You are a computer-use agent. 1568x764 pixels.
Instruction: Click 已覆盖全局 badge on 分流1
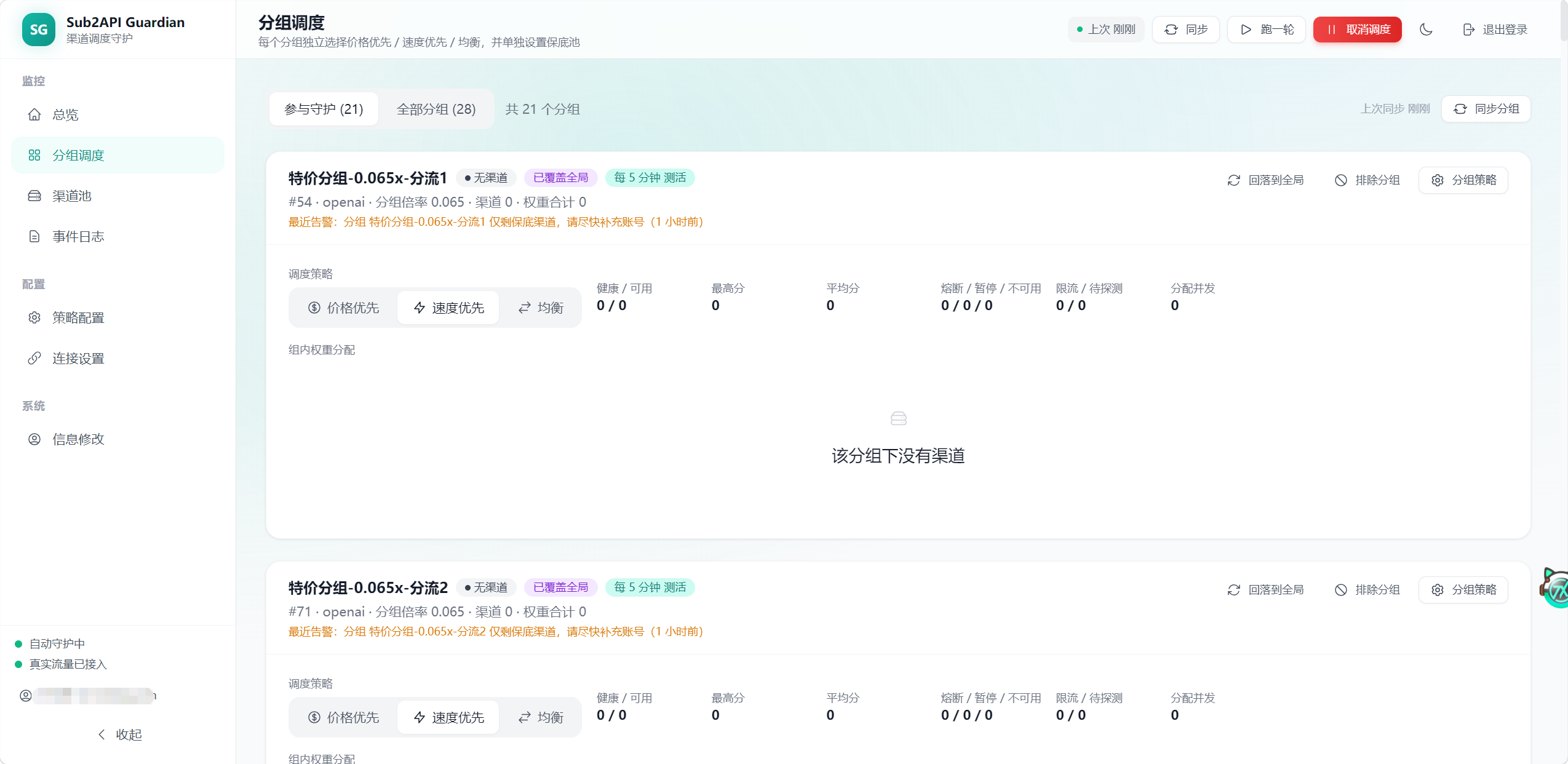coord(560,178)
